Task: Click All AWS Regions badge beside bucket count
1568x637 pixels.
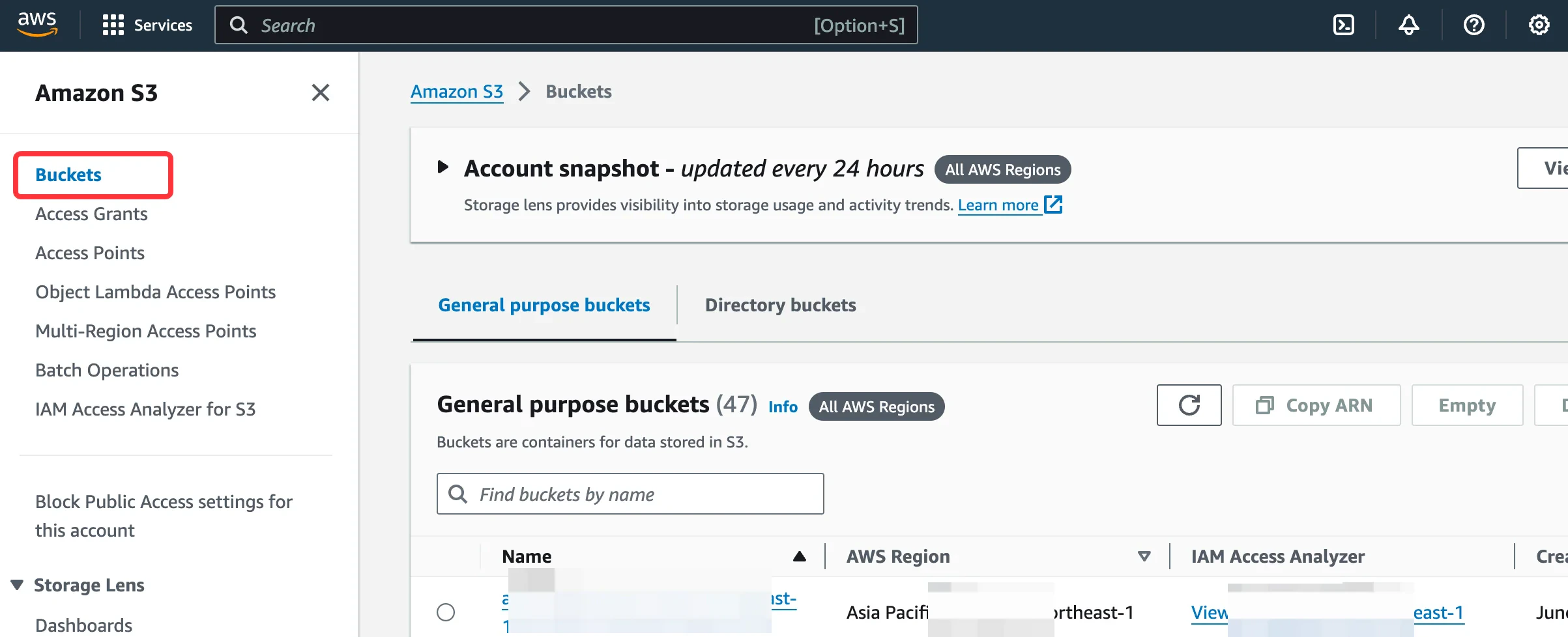Action: click(x=877, y=406)
